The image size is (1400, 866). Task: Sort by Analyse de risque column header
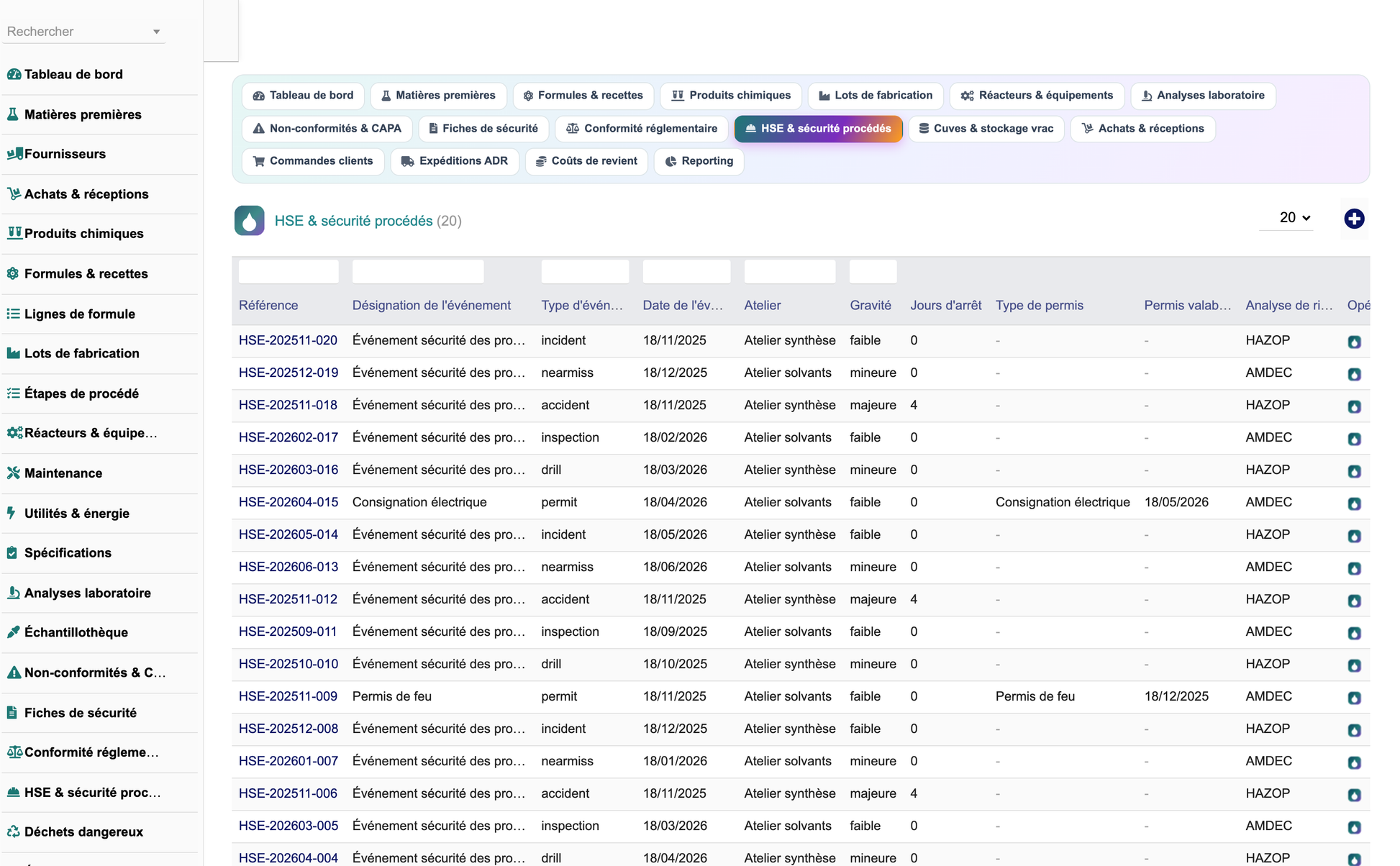(x=1289, y=306)
